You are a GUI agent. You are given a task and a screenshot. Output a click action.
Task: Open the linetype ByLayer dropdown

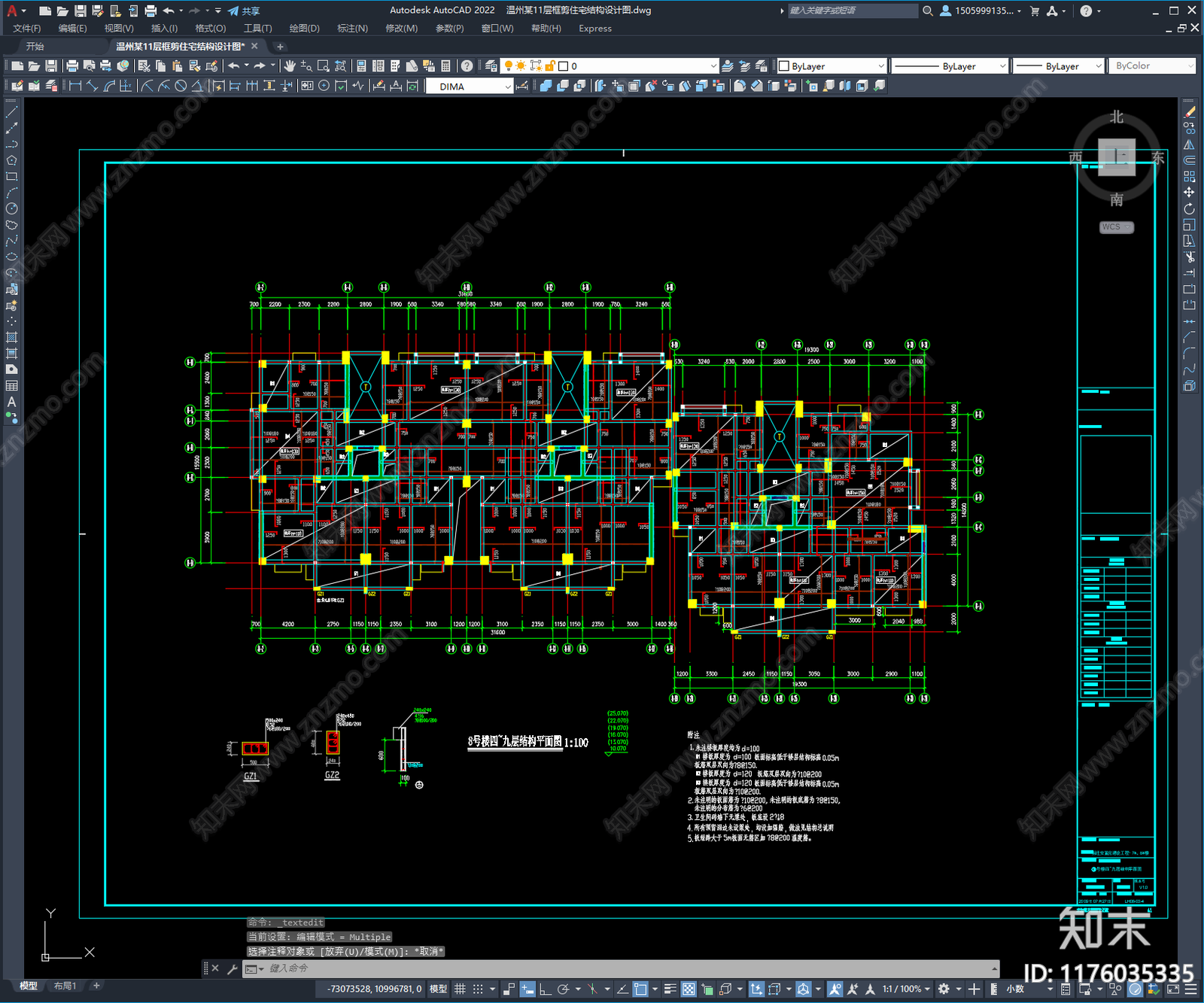(x=950, y=66)
